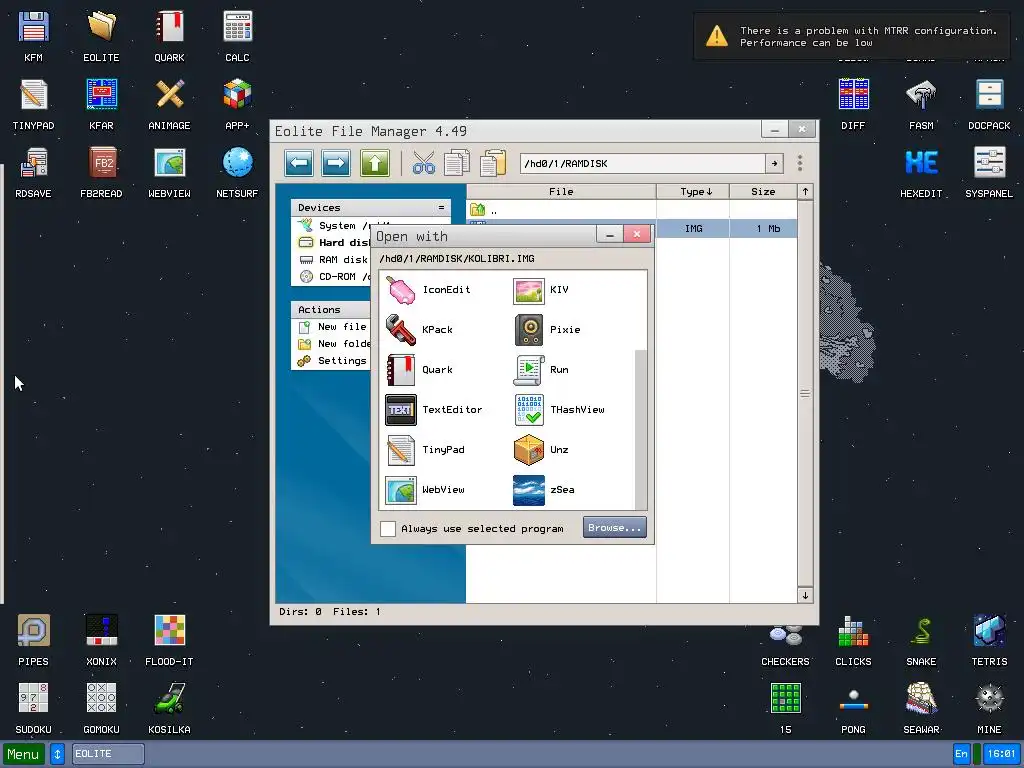Open SYSPANEL desktop icon
The height and width of the screenshot is (768, 1024).
[989, 172]
